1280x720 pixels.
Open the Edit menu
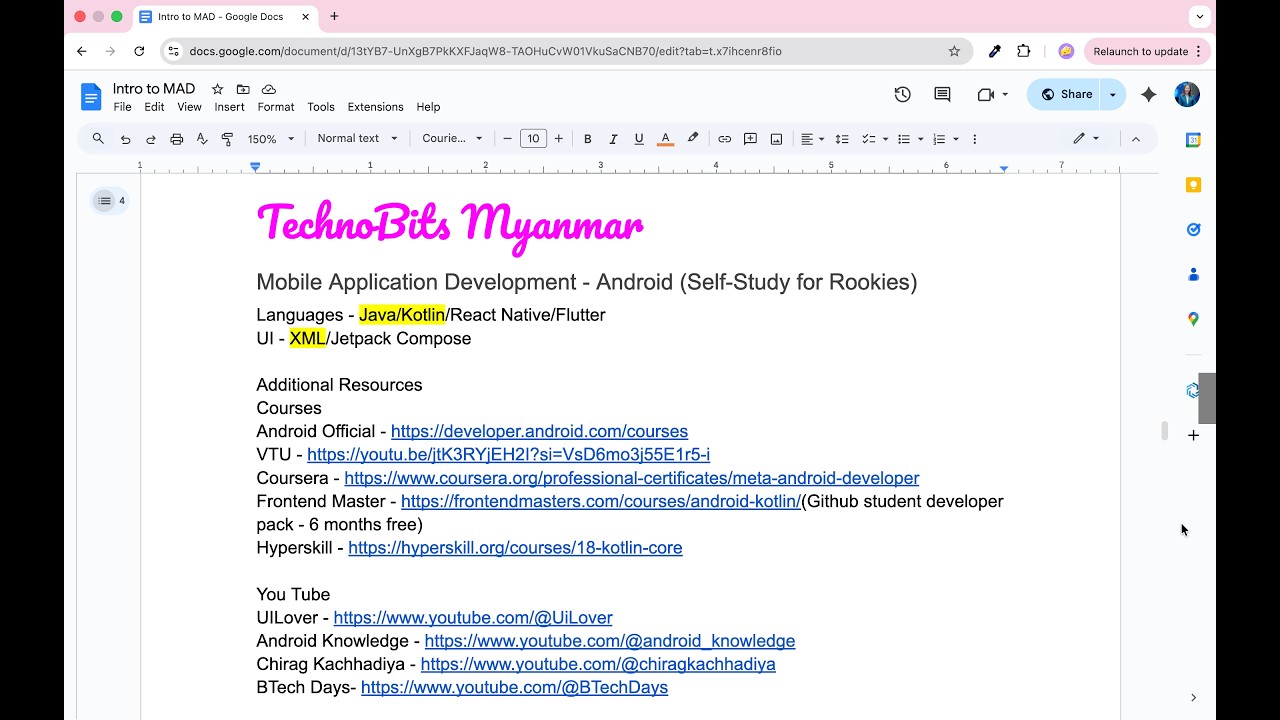(154, 107)
